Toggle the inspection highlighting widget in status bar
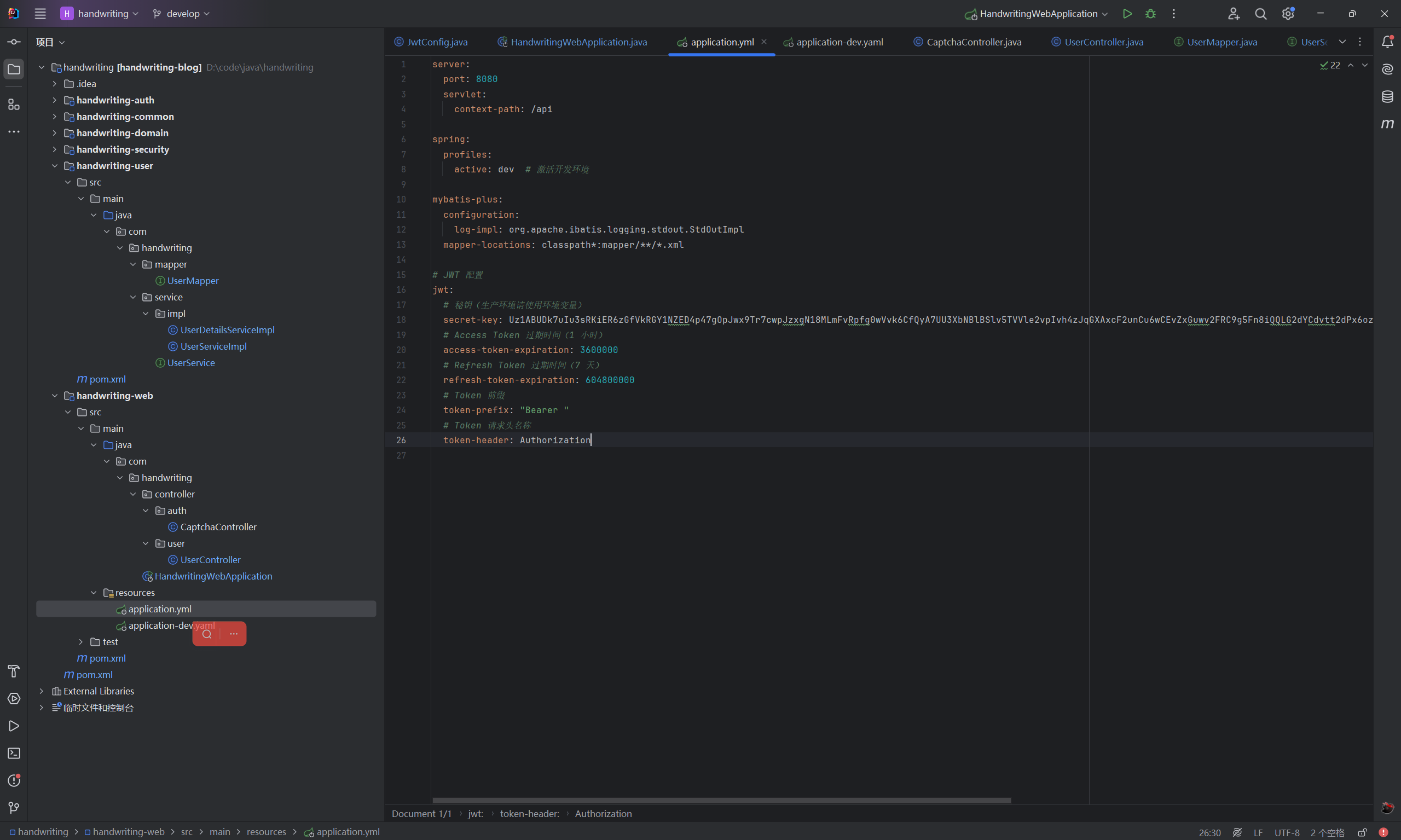Screen dimensions: 1401x840 coord(1237,832)
